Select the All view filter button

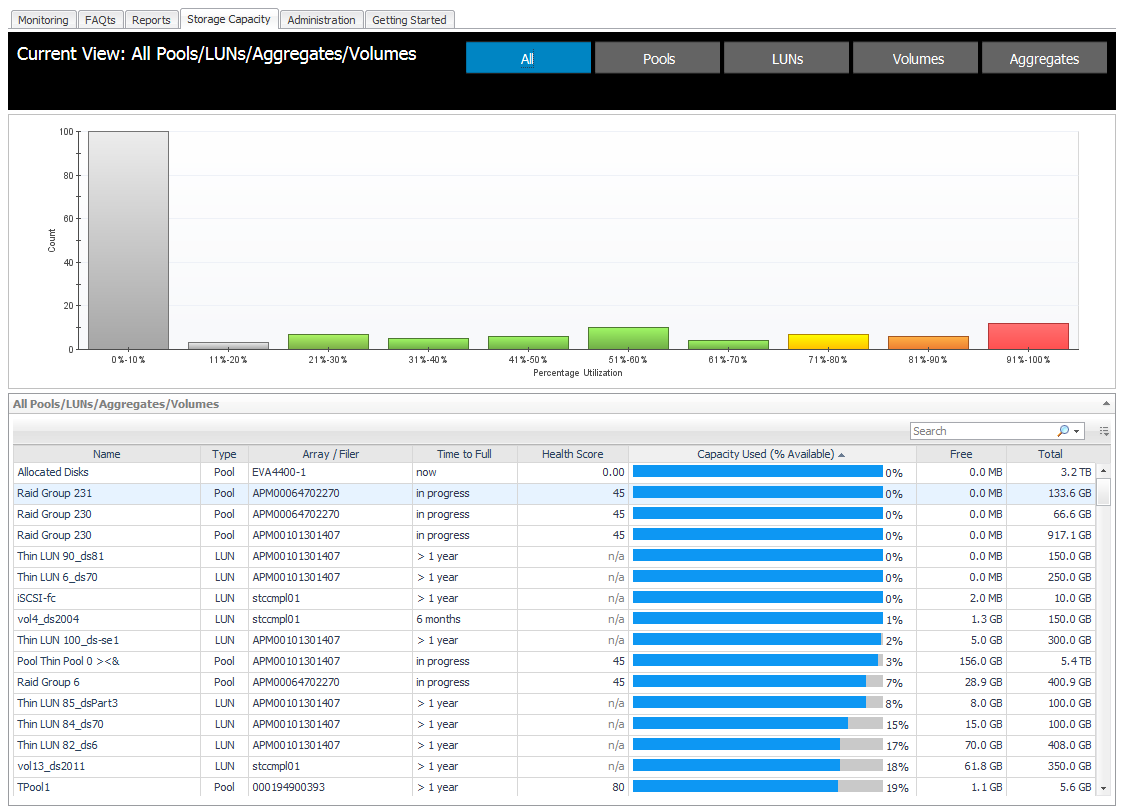tap(528, 59)
